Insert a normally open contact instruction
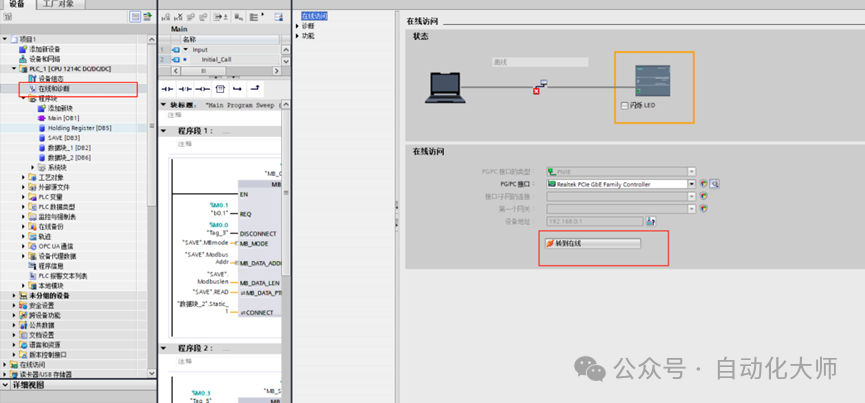The image size is (865, 403). point(167,89)
